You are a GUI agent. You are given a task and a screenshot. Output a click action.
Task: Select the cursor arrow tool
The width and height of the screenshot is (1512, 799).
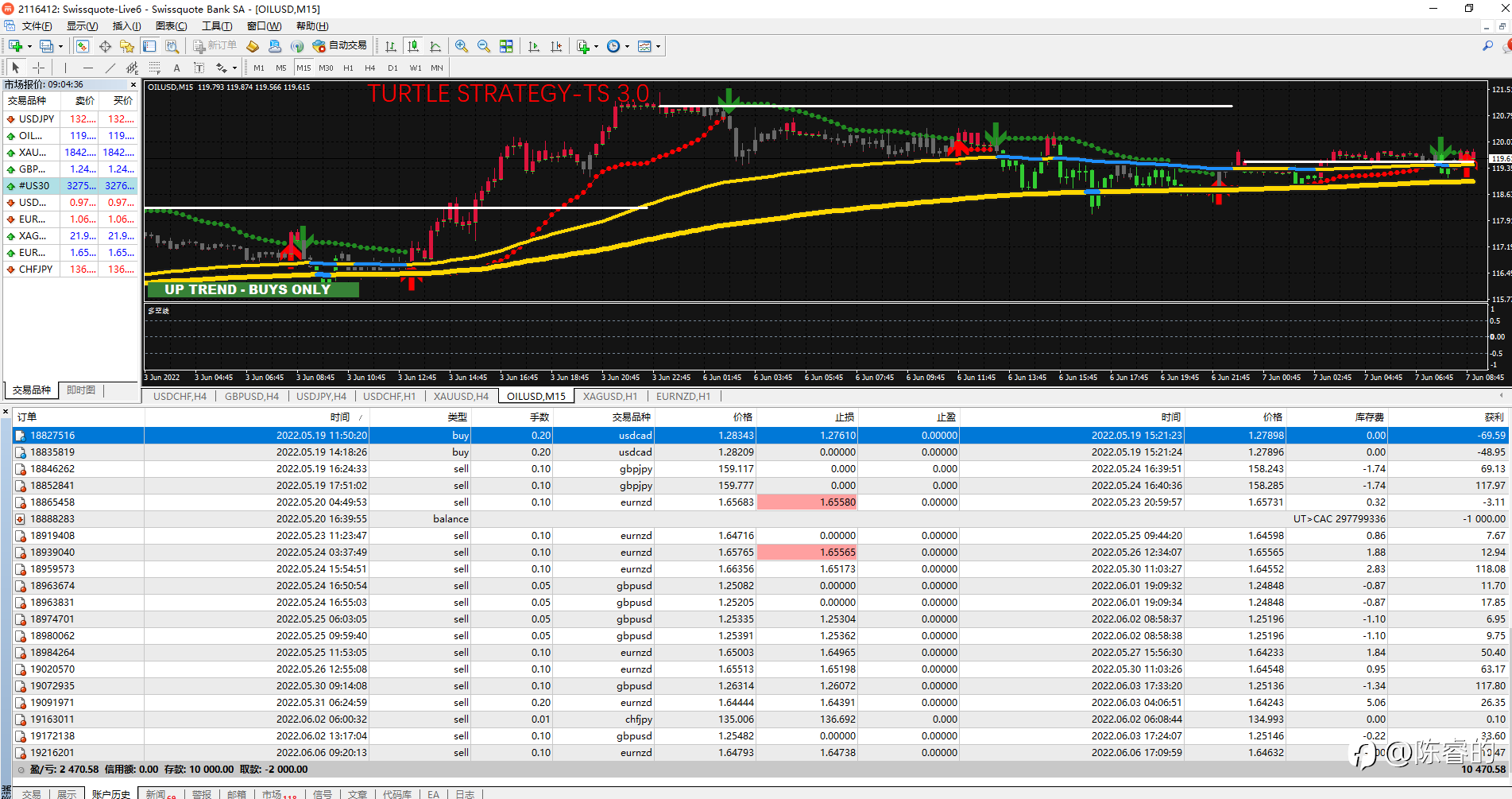pyautogui.click(x=16, y=68)
